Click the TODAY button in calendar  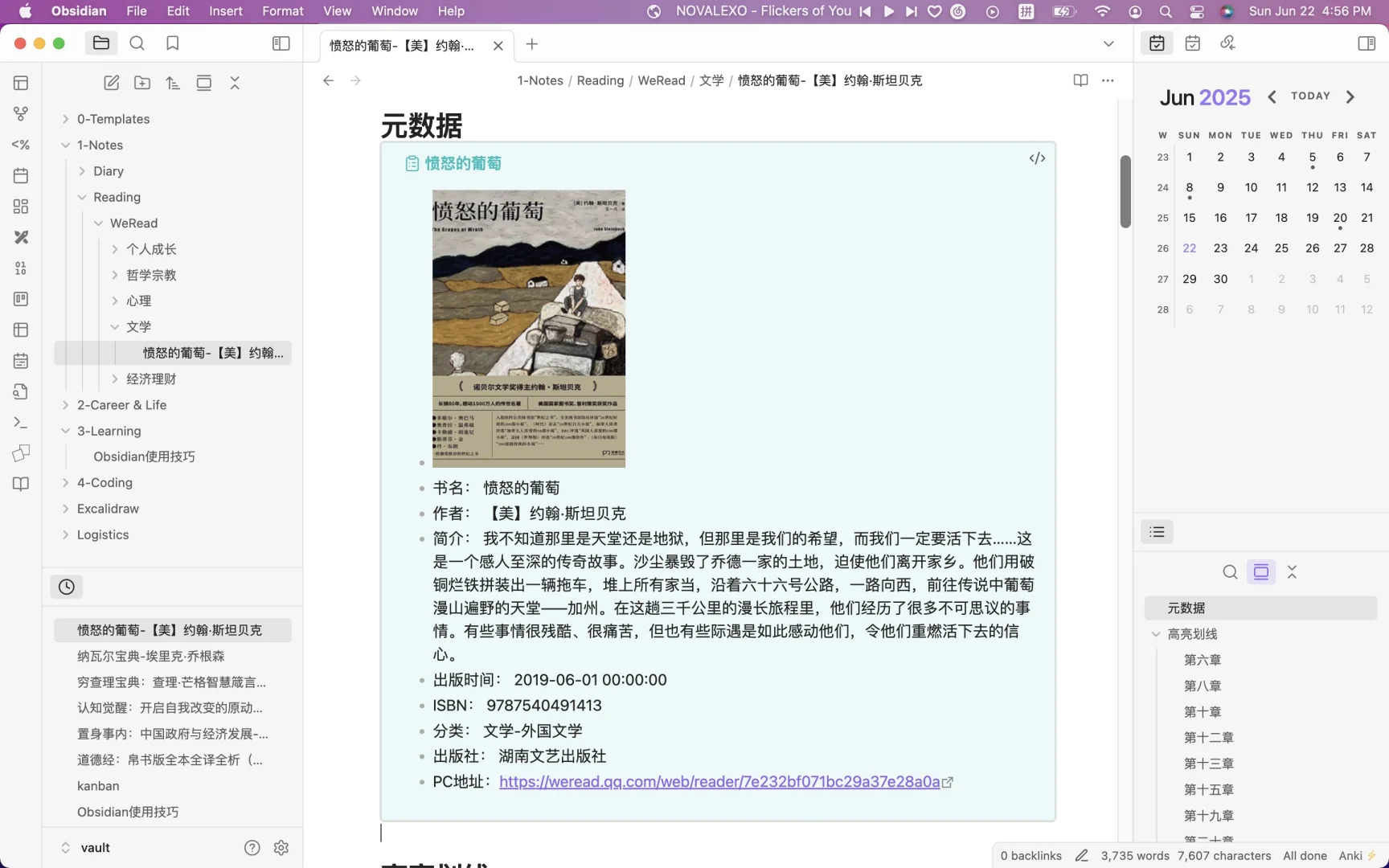pos(1310,96)
